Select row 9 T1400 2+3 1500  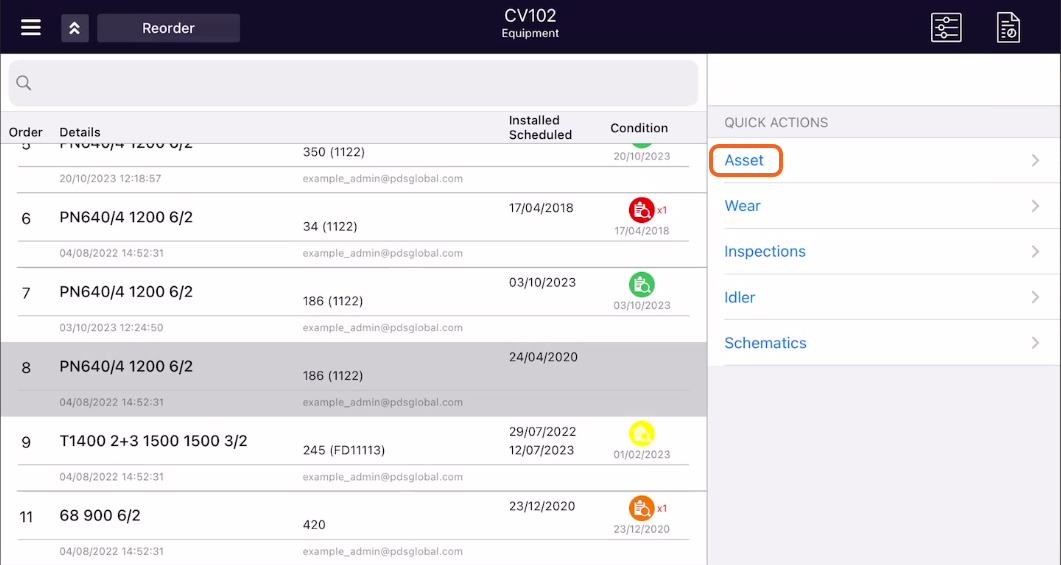pos(353,453)
